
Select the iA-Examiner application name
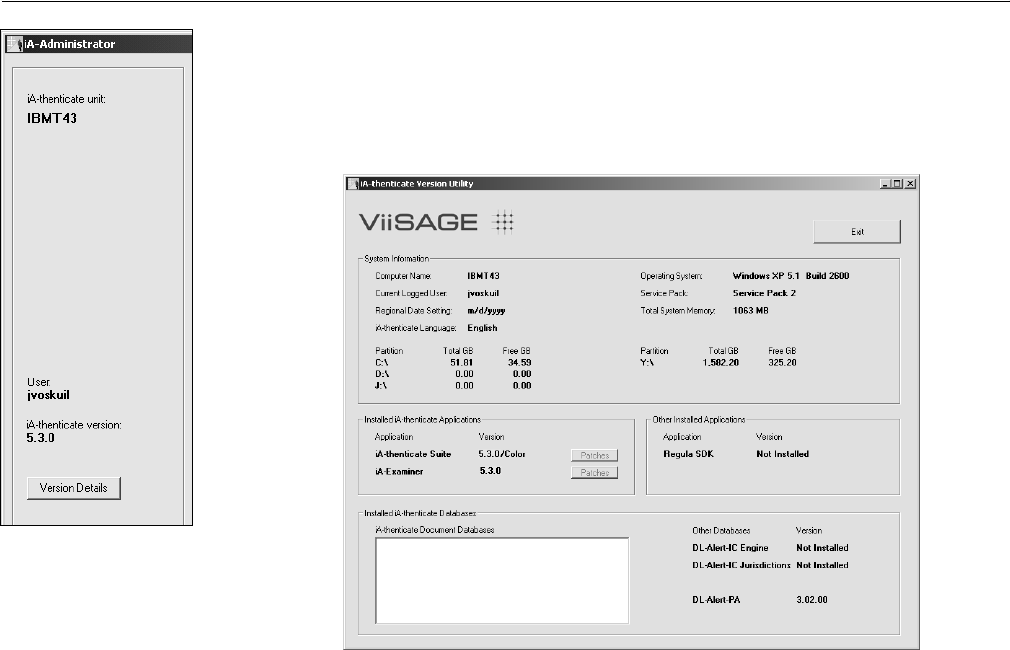399,472
